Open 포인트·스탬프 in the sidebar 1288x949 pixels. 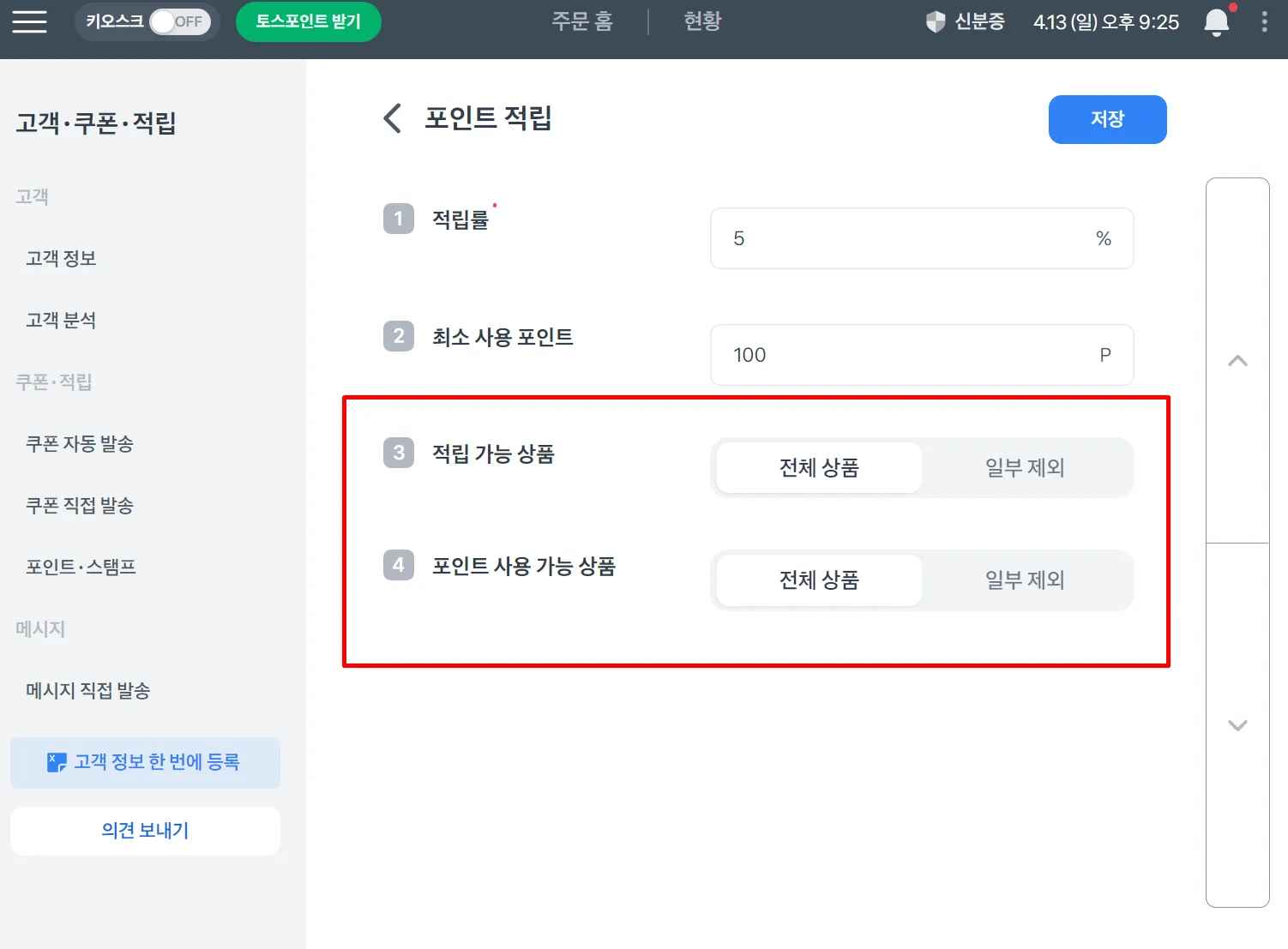[x=81, y=567]
